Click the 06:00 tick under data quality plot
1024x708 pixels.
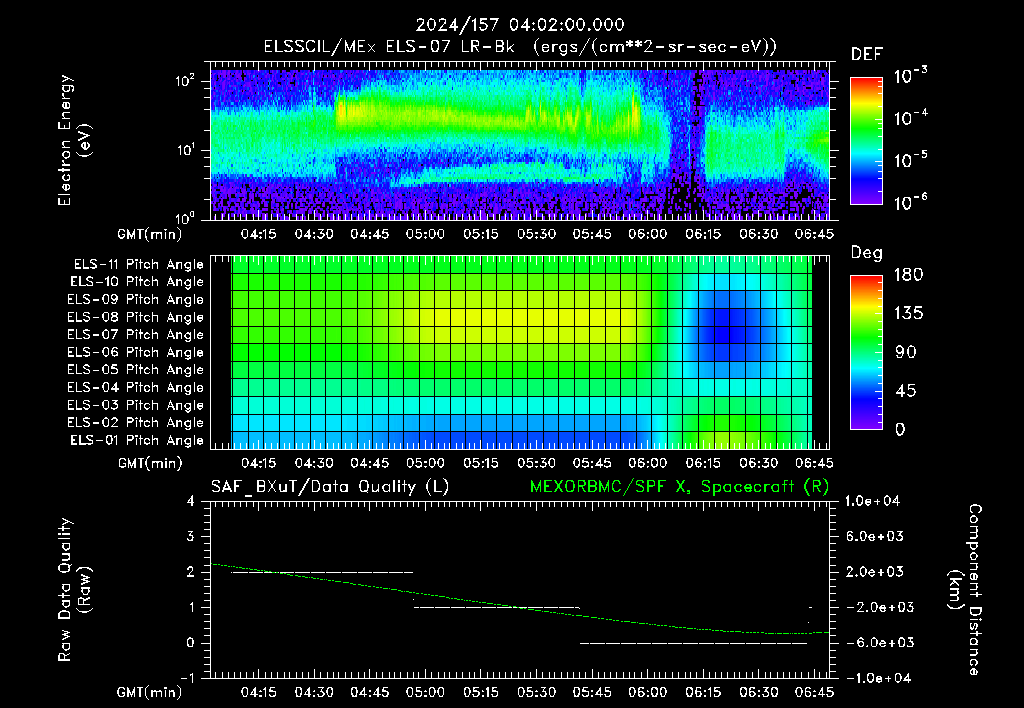pos(647,692)
